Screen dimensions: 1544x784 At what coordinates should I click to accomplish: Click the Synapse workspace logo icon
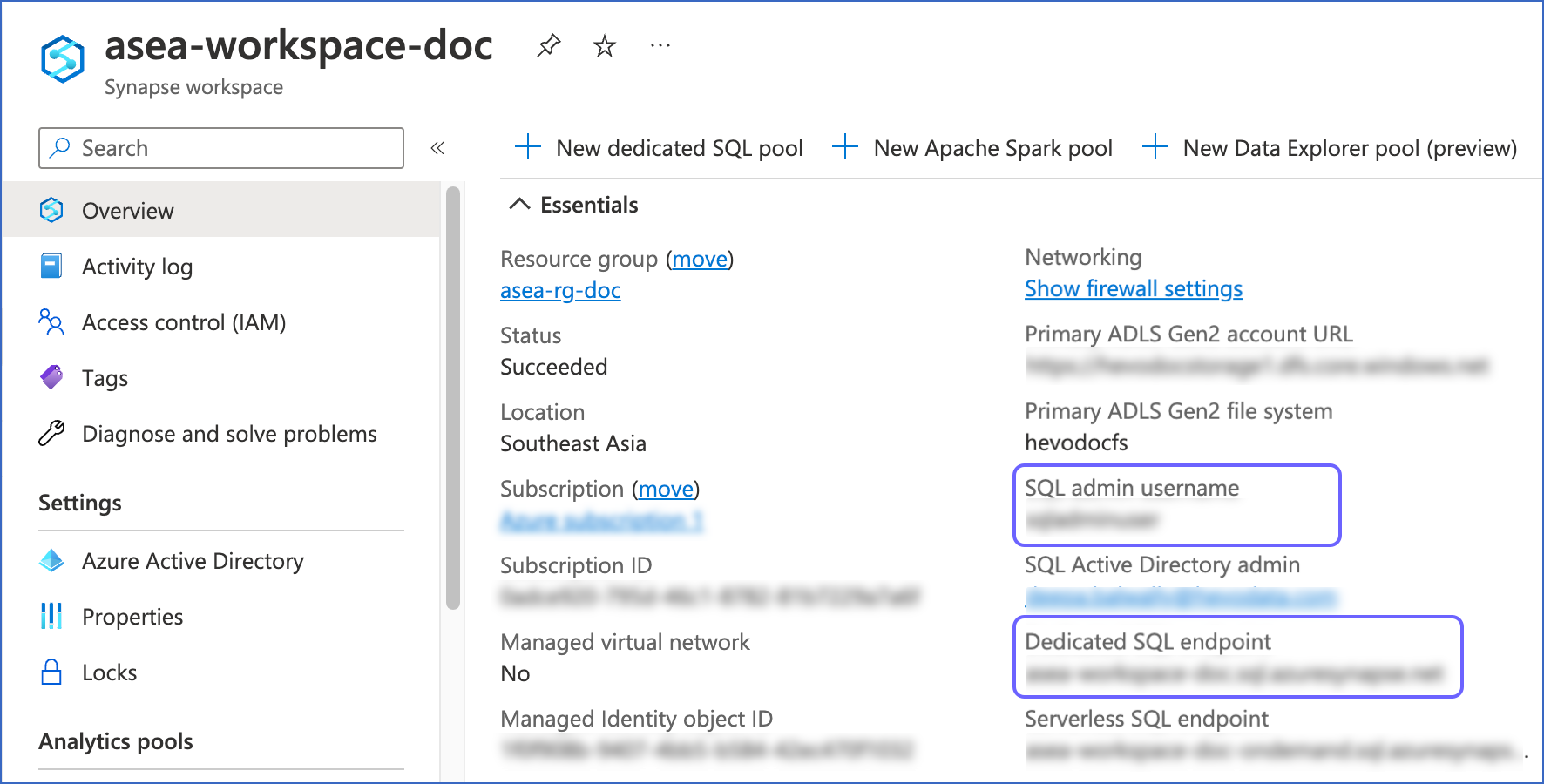pos(63,59)
